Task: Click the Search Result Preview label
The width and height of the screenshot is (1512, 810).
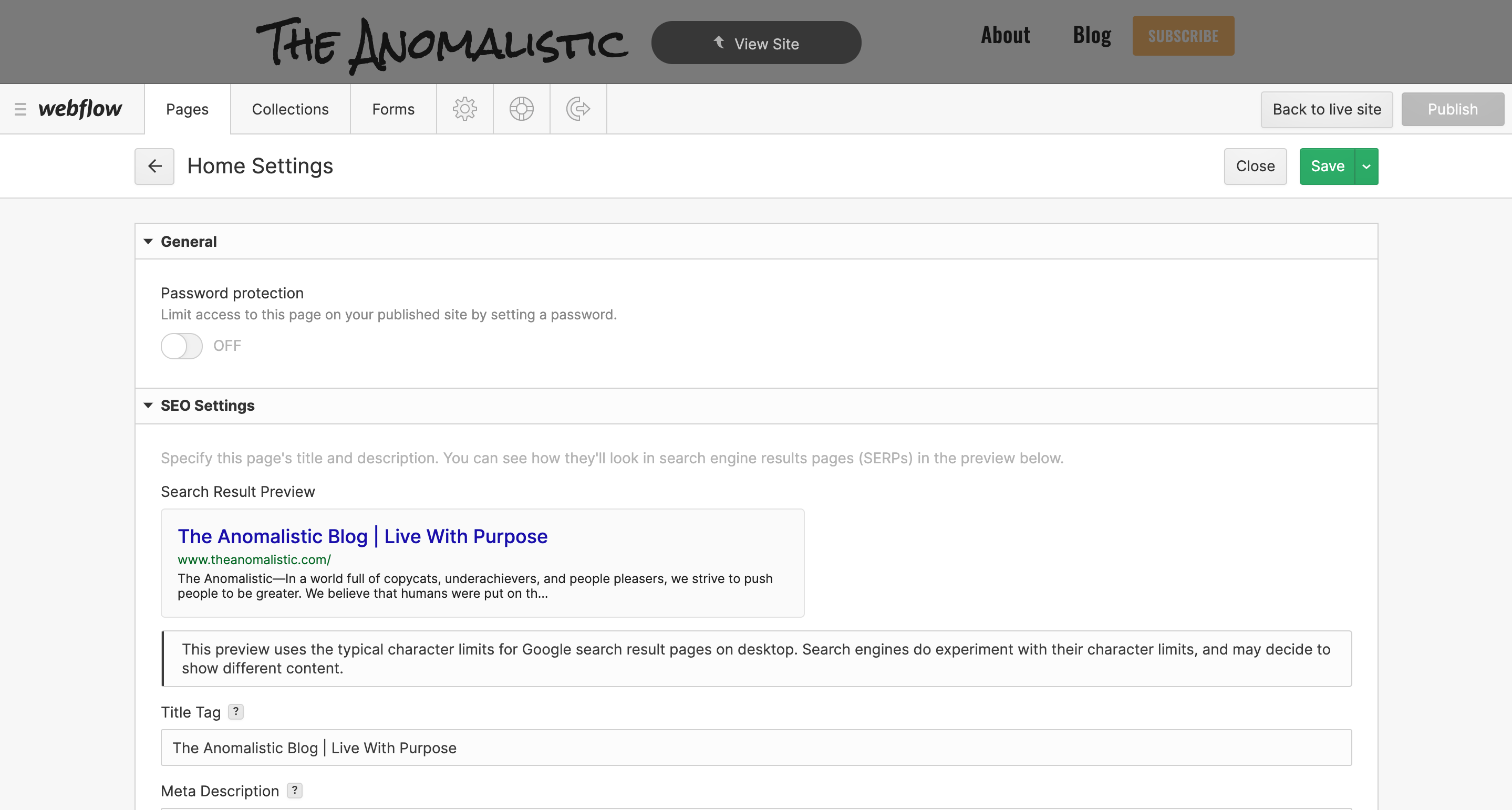Action: 237,491
